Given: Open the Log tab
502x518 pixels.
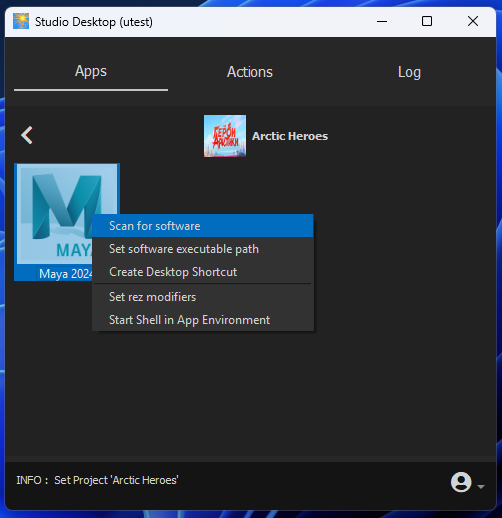Looking at the screenshot, I should (409, 72).
